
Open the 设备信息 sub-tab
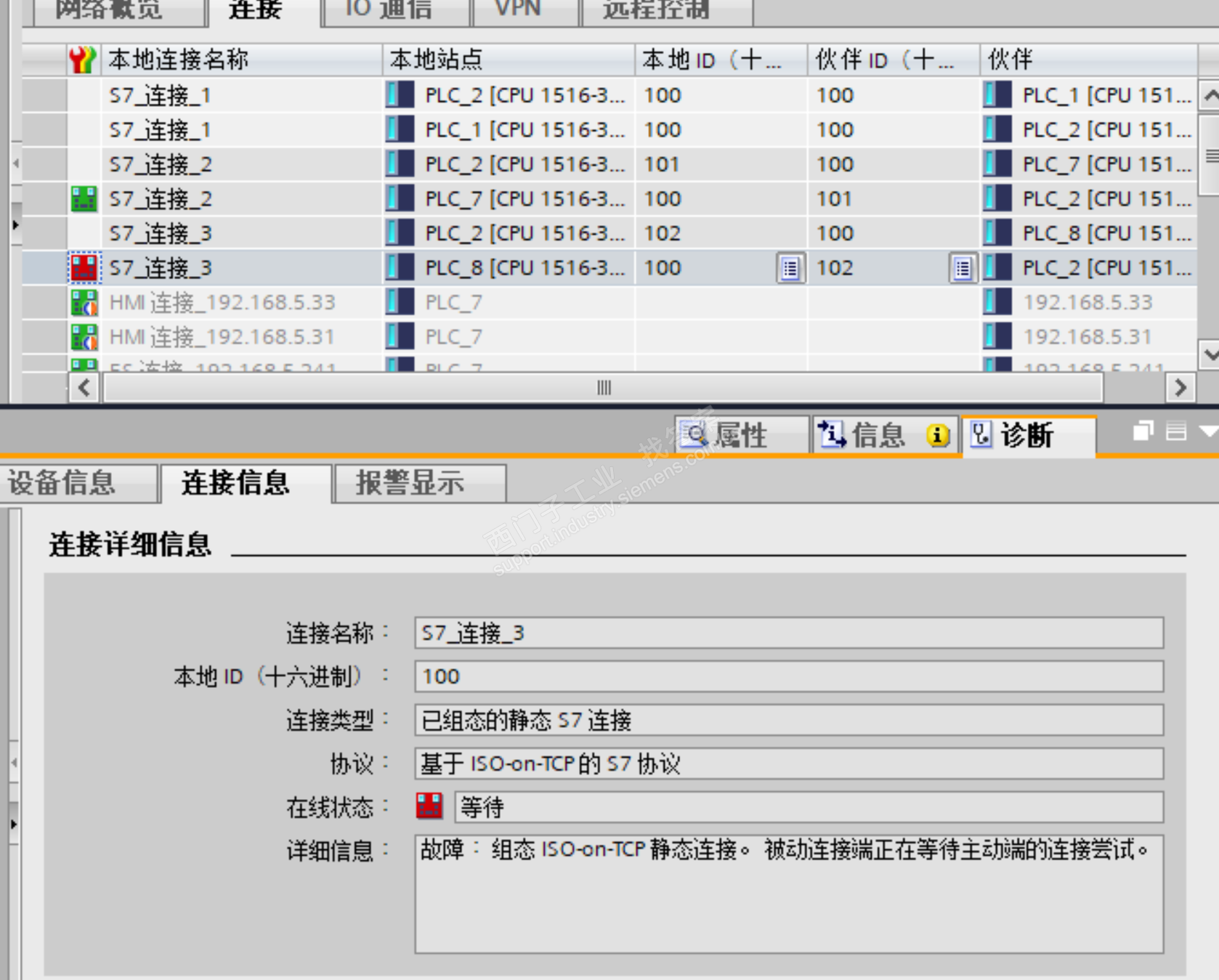click(x=78, y=482)
